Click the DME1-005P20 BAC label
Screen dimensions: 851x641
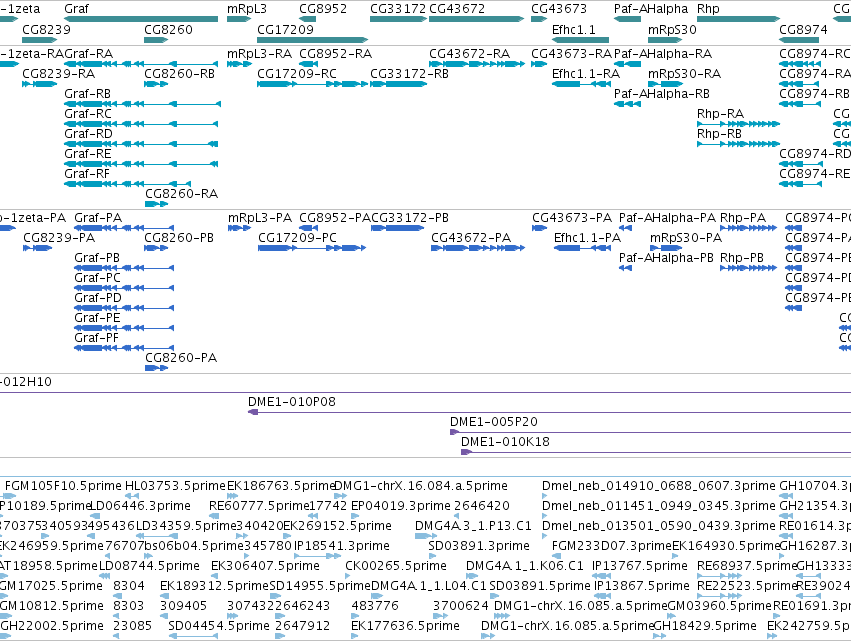[494, 422]
